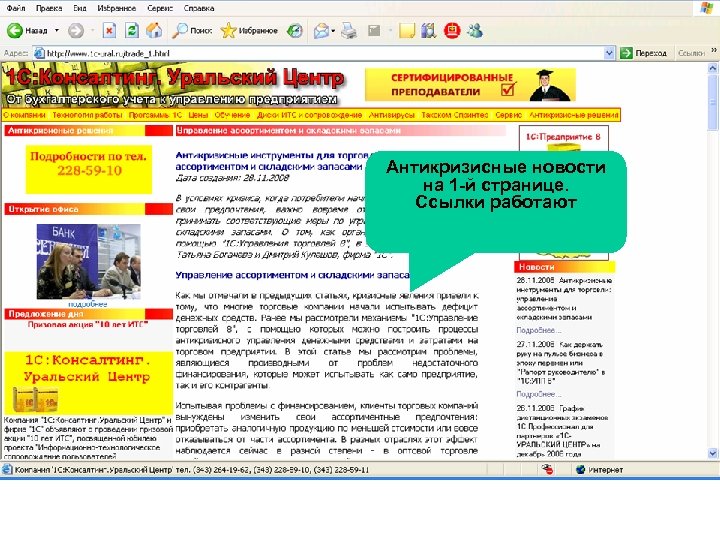Open the Обучение navigation link
Image resolution: width=720 pixels, height=540 pixels.
[232, 115]
